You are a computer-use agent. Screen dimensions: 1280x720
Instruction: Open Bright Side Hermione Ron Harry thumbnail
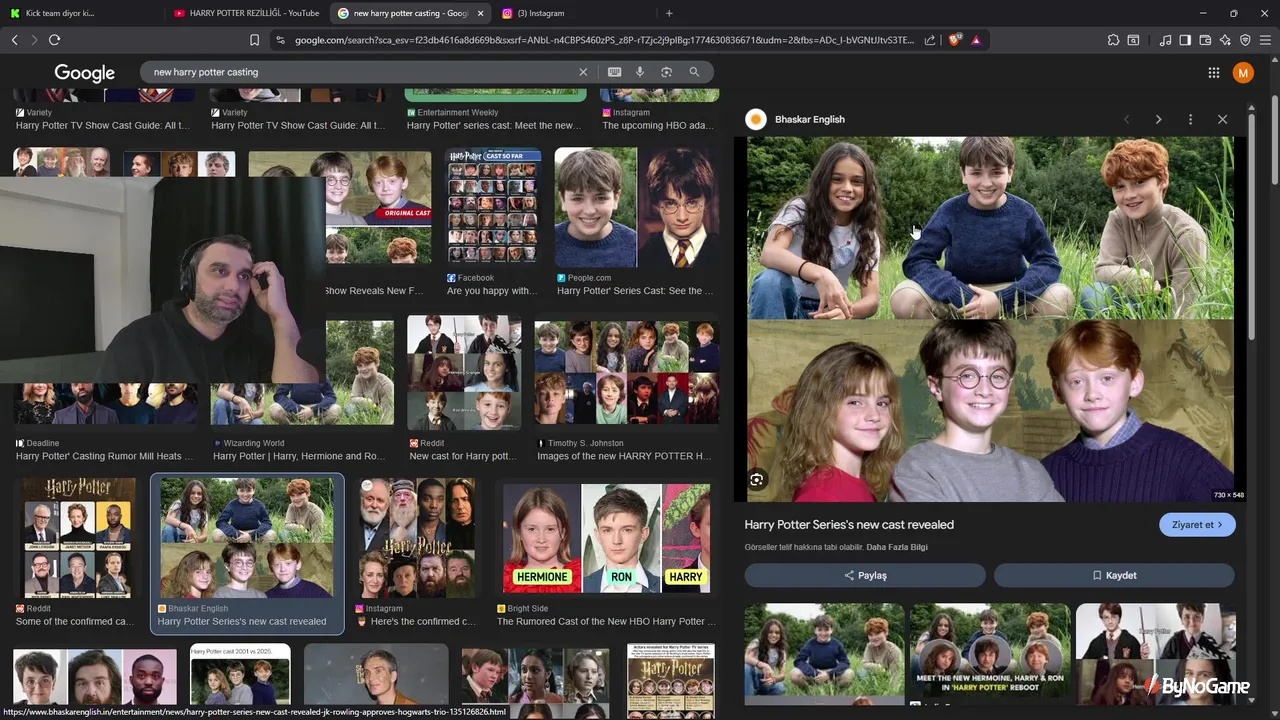click(x=607, y=538)
